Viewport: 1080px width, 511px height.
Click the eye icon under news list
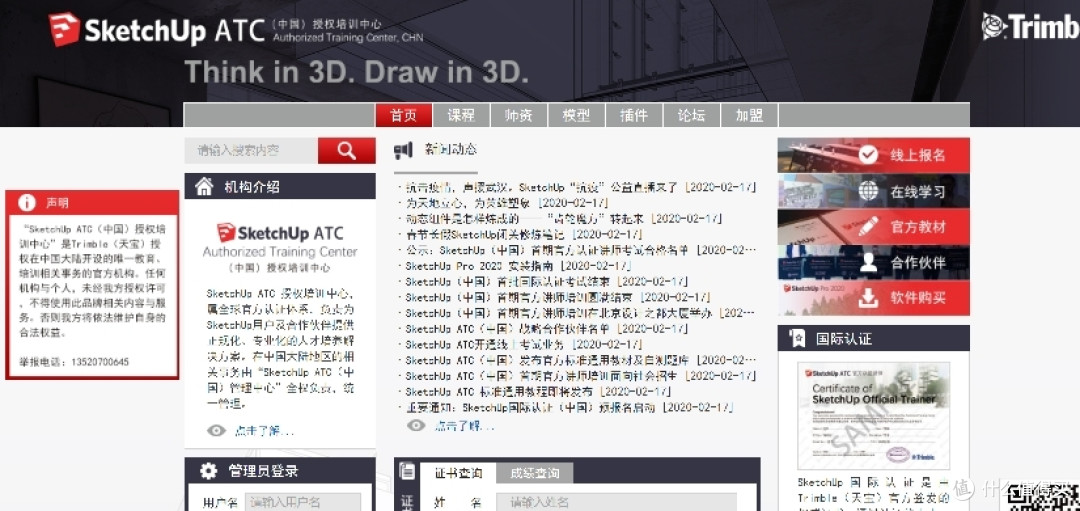point(416,426)
